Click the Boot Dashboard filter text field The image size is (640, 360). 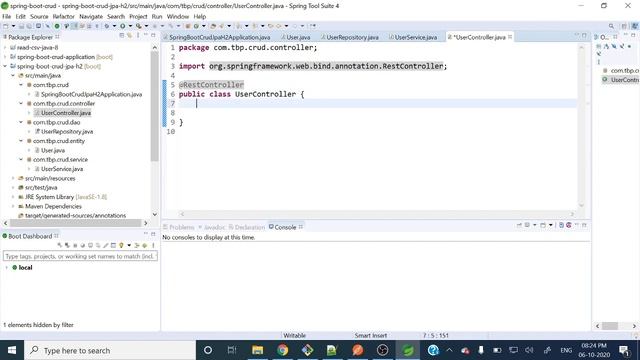[80, 256]
